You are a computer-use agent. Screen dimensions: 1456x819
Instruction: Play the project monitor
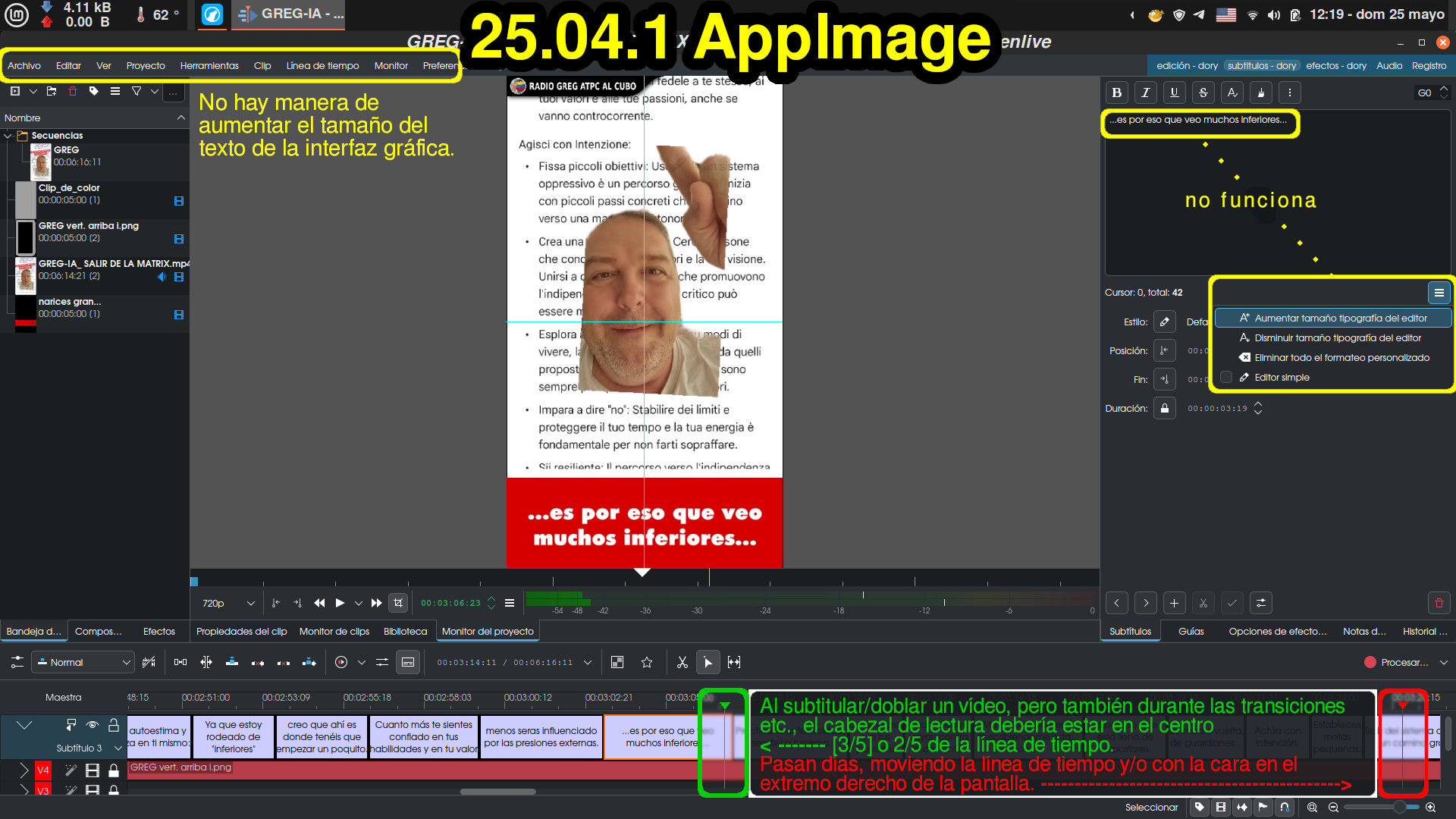coord(340,603)
